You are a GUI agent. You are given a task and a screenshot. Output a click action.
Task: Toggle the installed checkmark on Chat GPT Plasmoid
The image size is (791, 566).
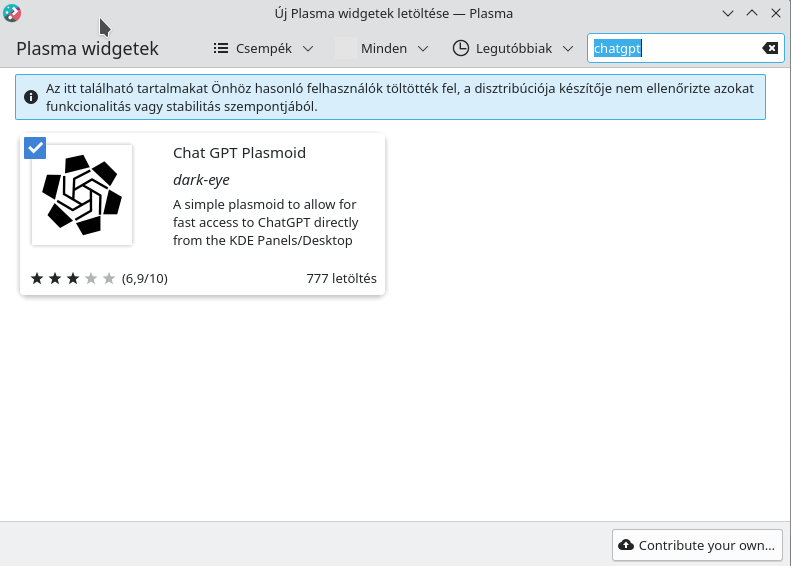(x=35, y=148)
